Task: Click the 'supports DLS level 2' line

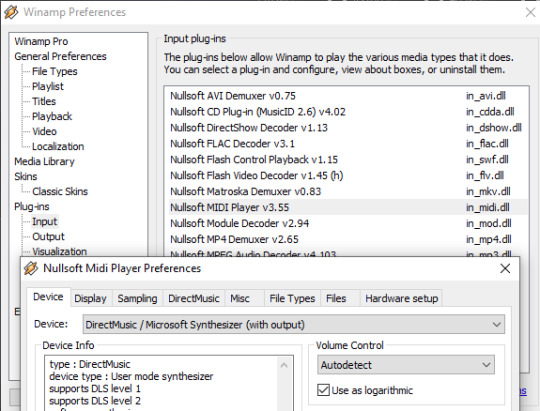Action: 95,401
